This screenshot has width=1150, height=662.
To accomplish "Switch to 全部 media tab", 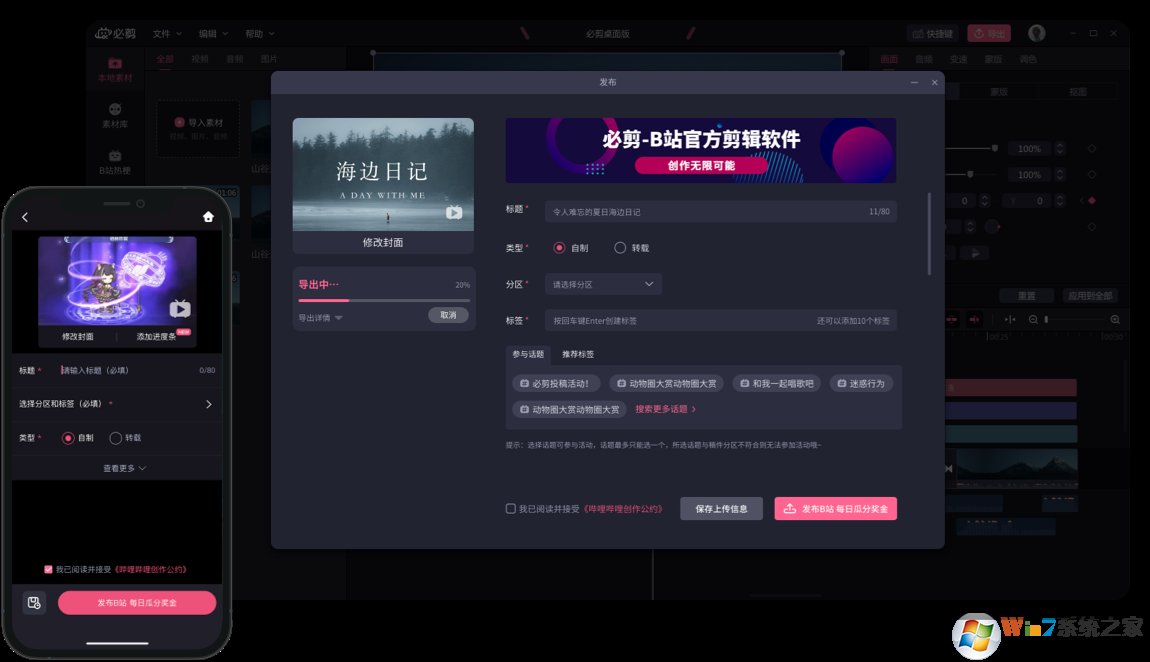I will point(165,59).
